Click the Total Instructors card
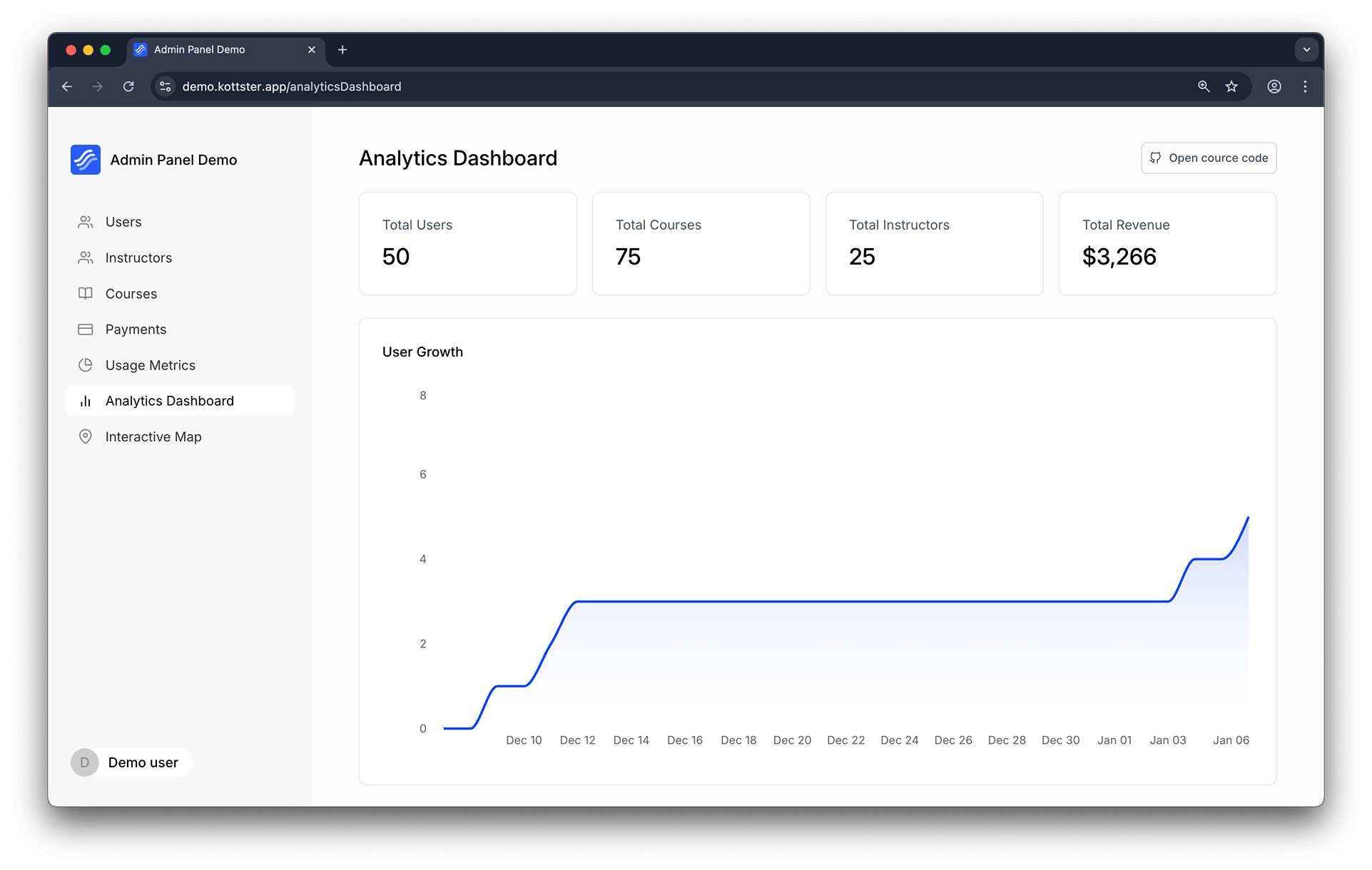The width and height of the screenshot is (1372, 870). pos(935,243)
